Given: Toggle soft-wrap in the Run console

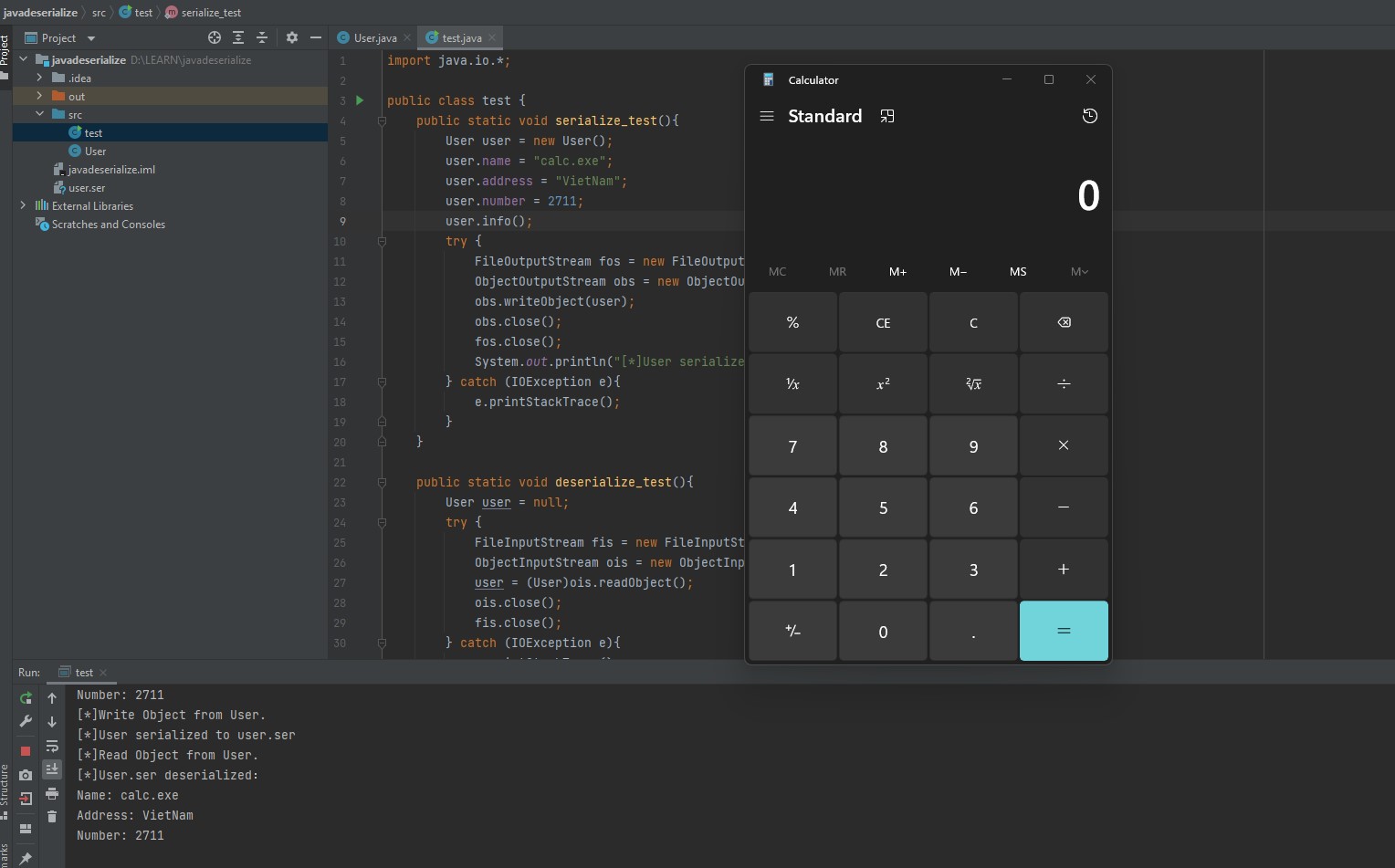Looking at the screenshot, I should coord(52,748).
